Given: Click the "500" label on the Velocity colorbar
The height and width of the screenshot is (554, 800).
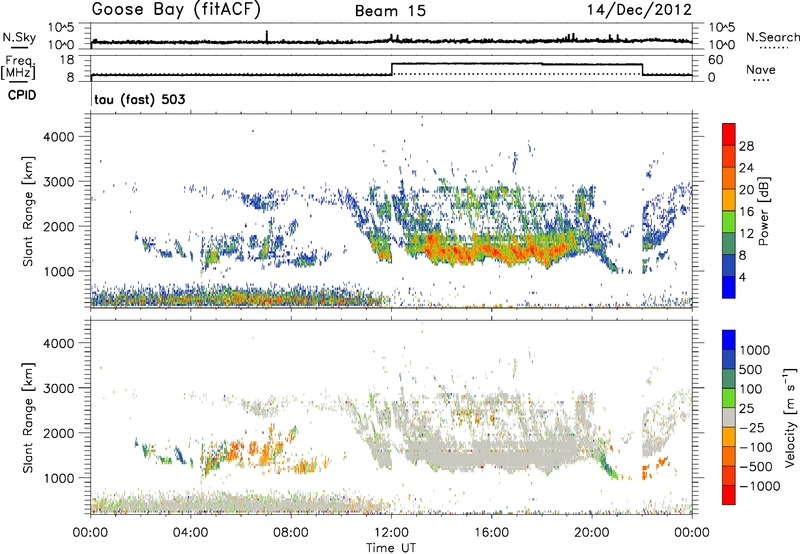Looking at the screenshot, I should (751, 369).
